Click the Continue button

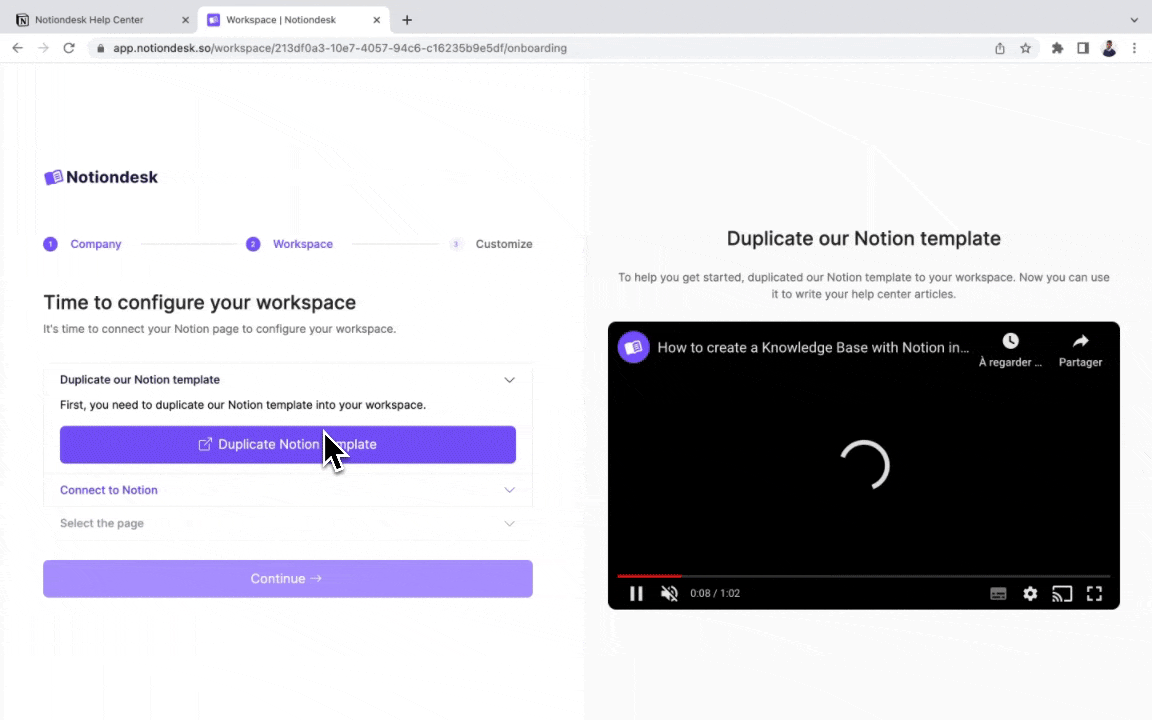click(x=288, y=579)
